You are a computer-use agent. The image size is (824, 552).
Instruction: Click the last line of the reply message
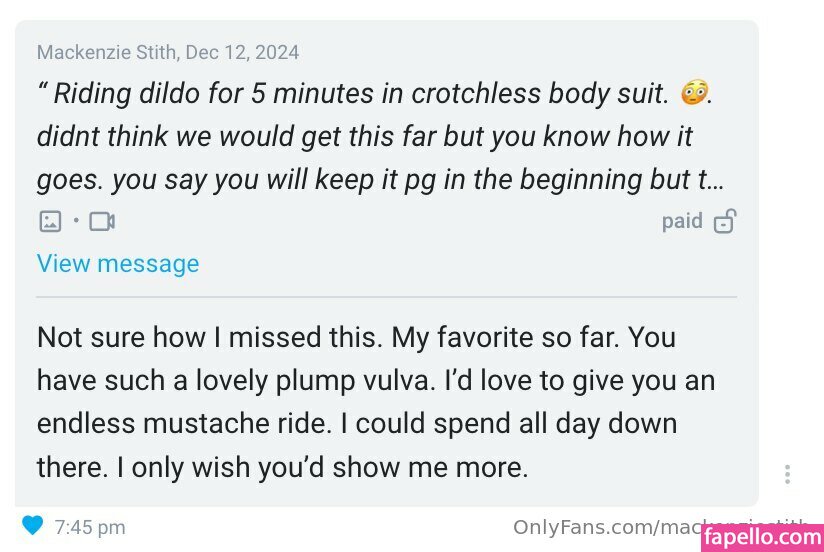click(x=282, y=467)
